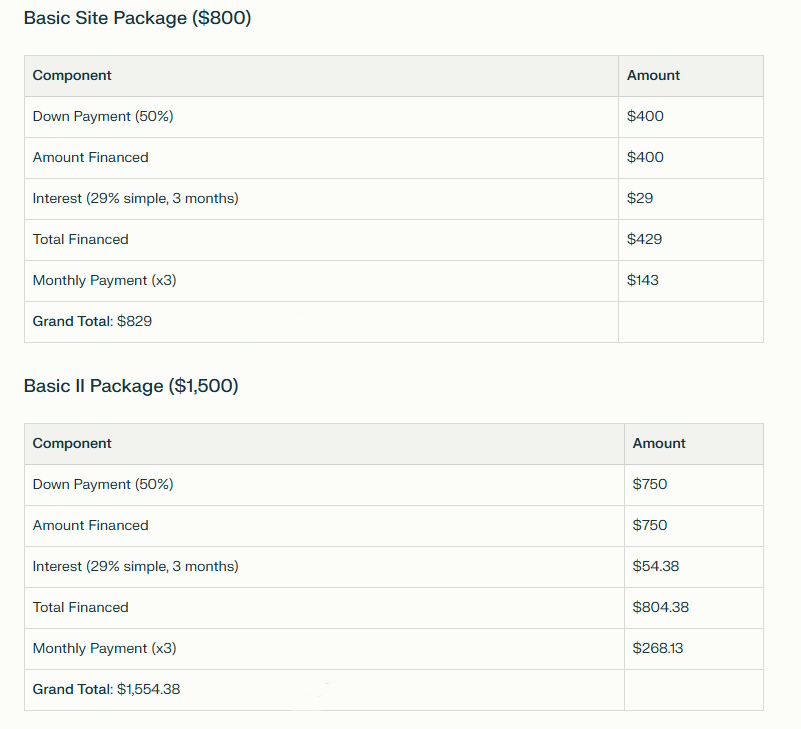Viewport: 801px width, 729px height.
Task: Select the $29 interest amount
Action: tap(640, 199)
